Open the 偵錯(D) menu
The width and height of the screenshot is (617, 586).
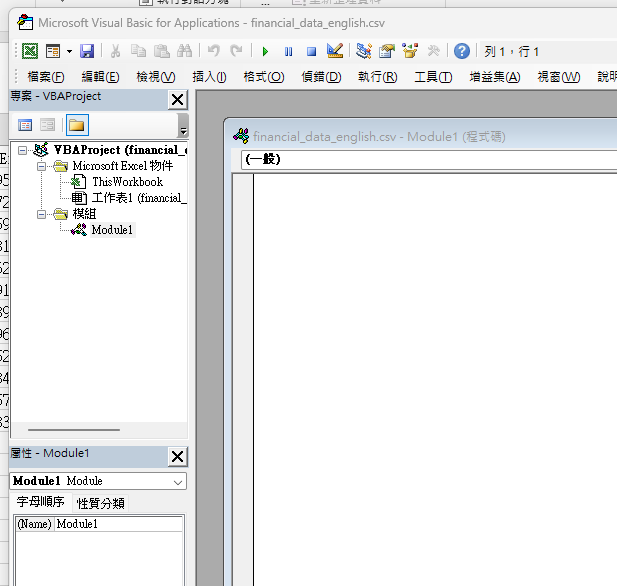(x=321, y=77)
